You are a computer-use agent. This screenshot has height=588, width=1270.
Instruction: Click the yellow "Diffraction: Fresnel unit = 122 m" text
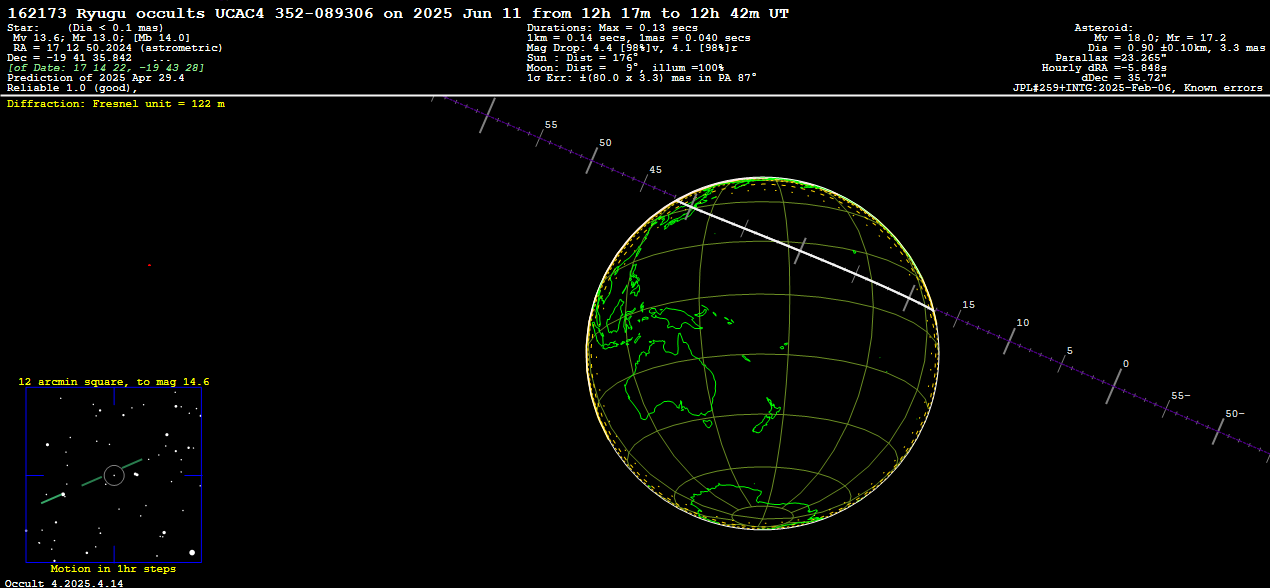click(x=116, y=103)
